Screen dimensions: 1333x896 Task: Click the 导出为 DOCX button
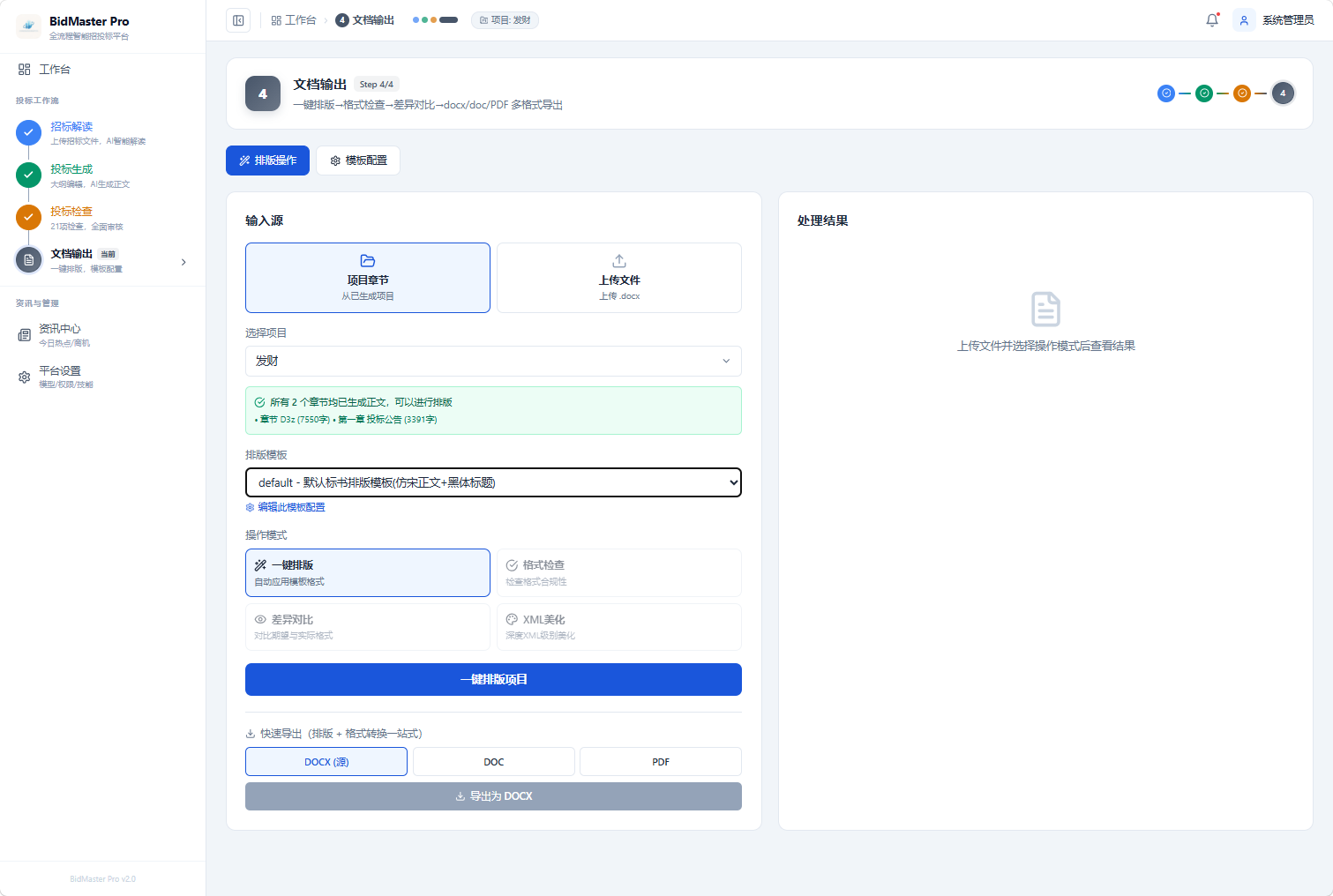[x=493, y=796]
